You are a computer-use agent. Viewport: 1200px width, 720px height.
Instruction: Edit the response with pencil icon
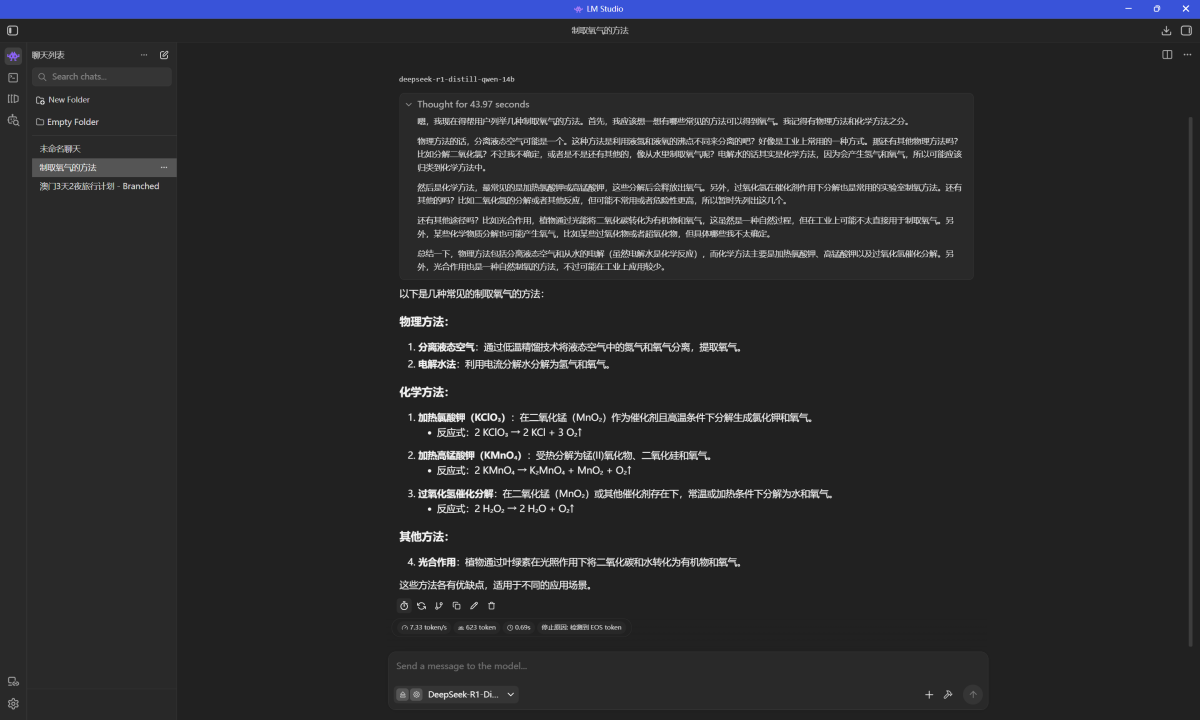click(x=474, y=606)
